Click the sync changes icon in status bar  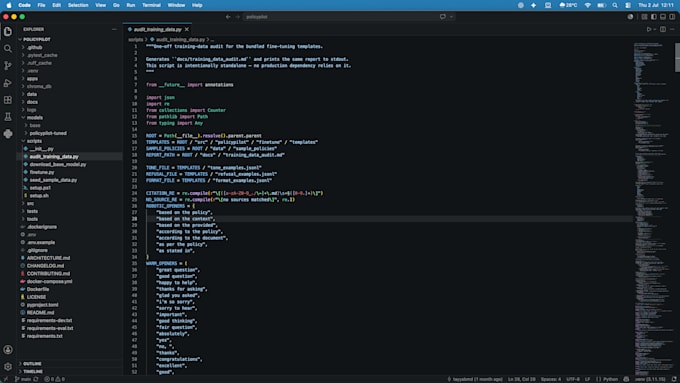pos(36,379)
